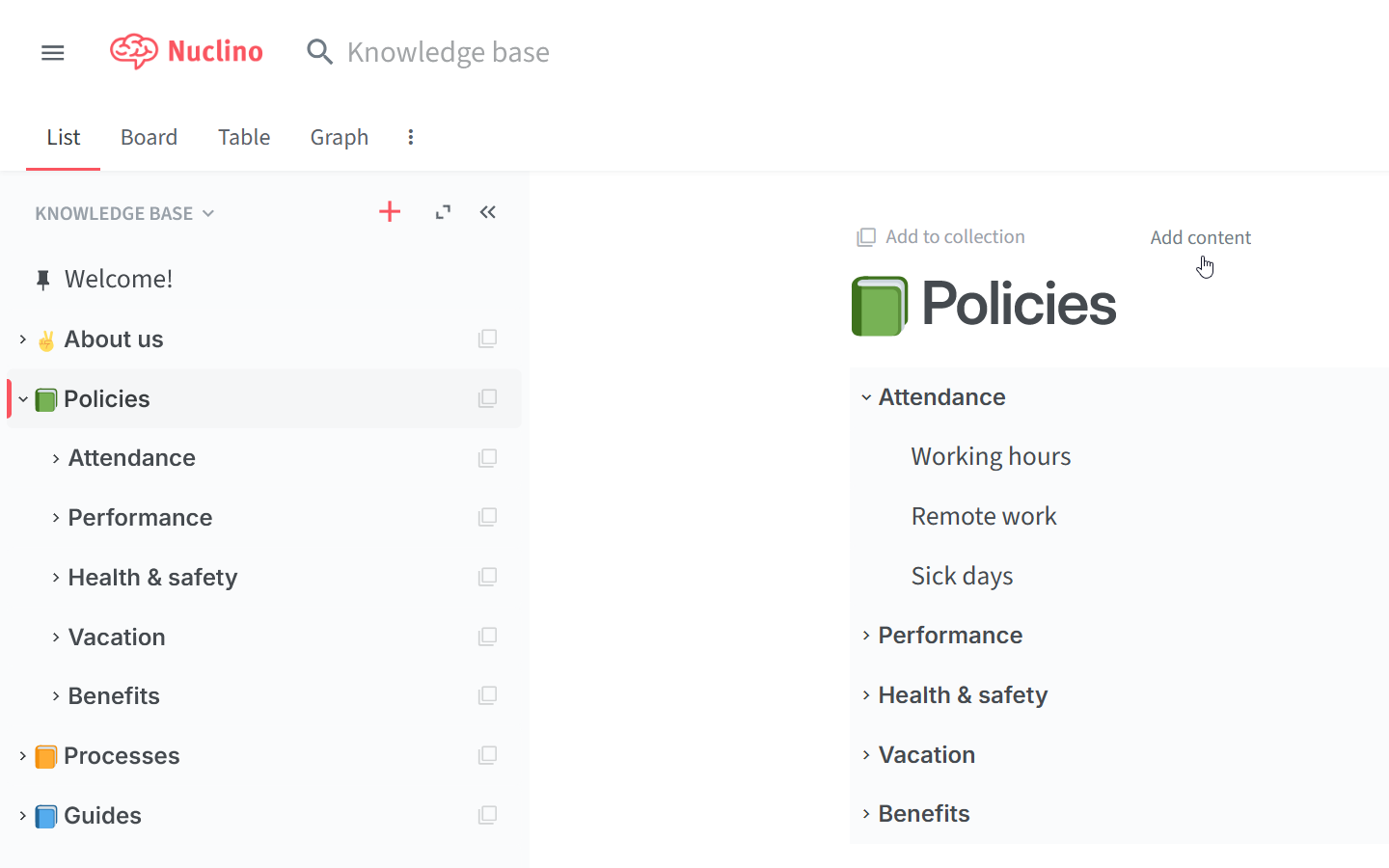1389x868 pixels.
Task: Expand Health & safety in content pane
Action: [866, 695]
